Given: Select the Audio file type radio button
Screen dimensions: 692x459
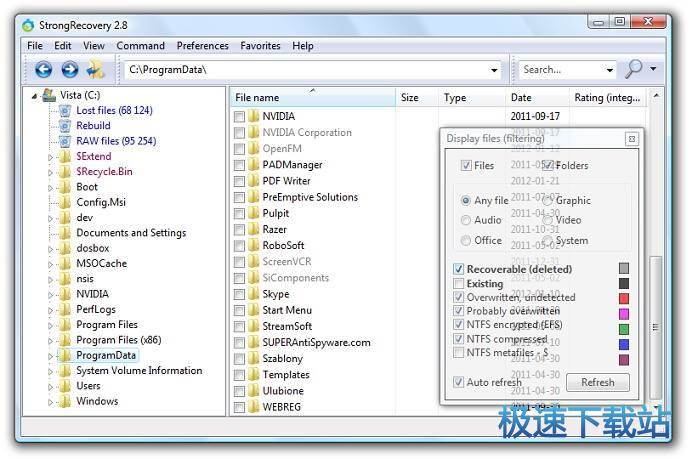Looking at the screenshot, I should [x=466, y=220].
